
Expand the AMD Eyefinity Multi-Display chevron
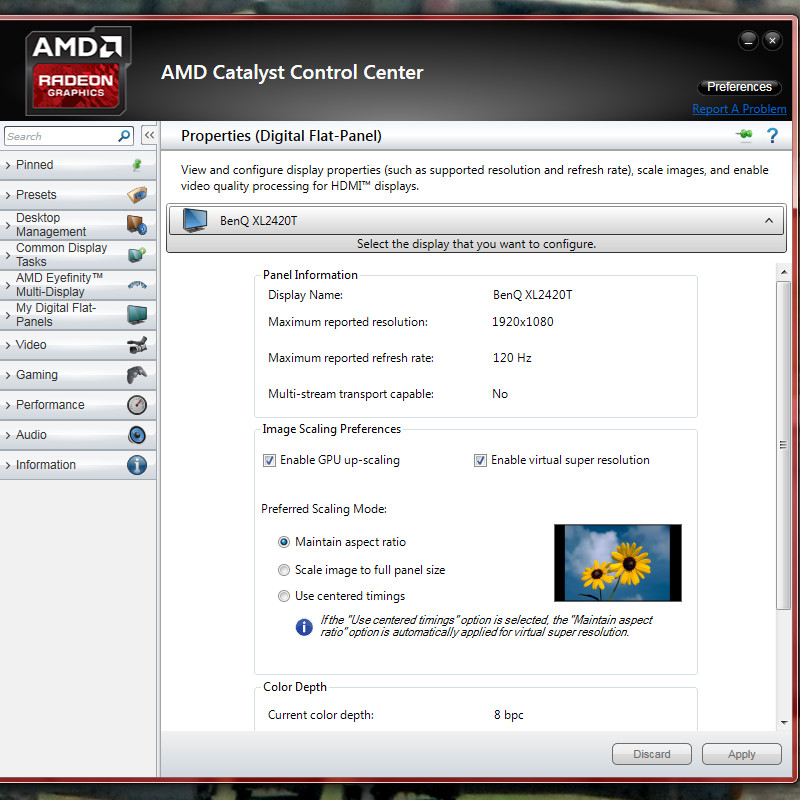pos(8,285)
